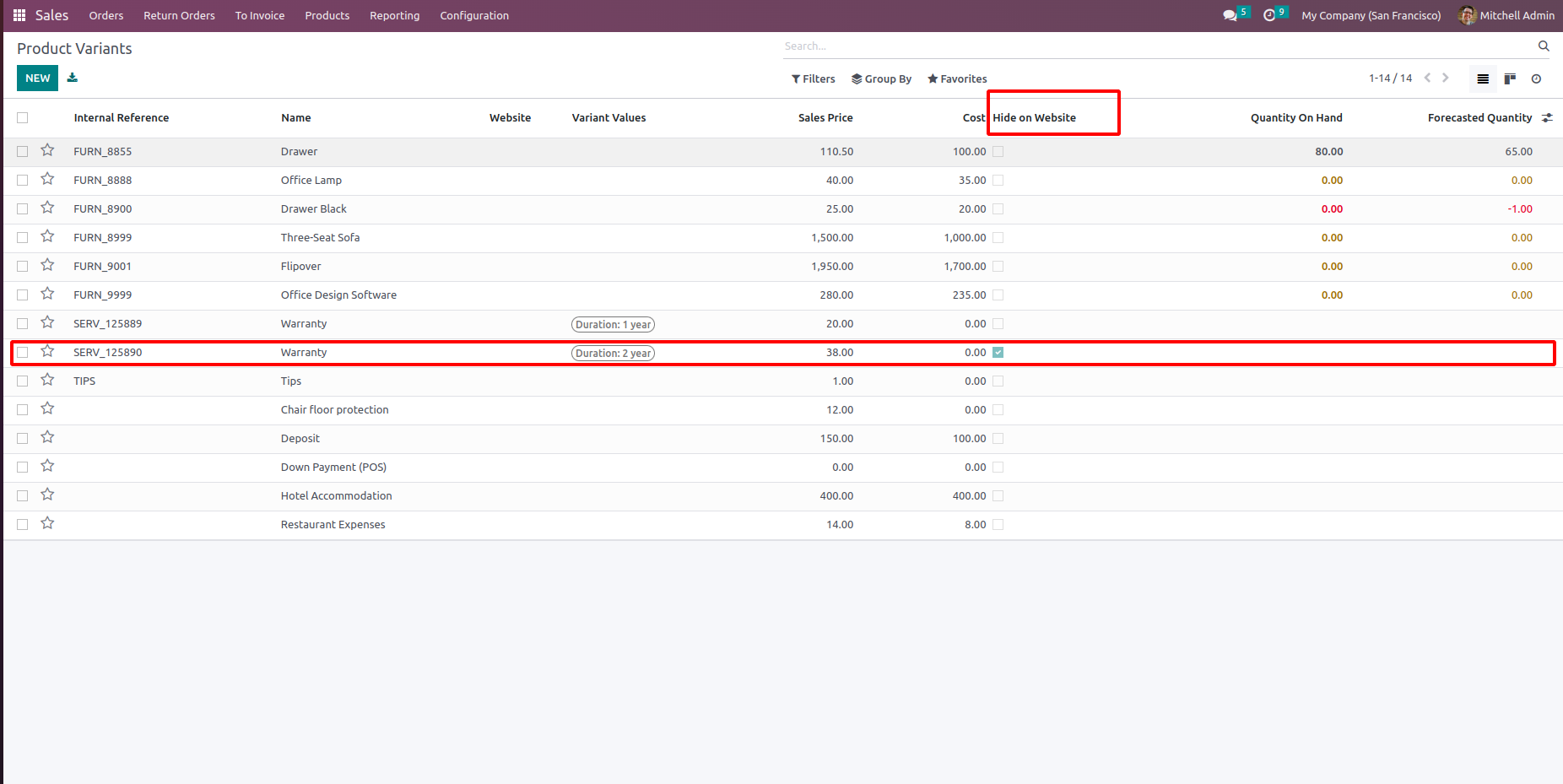
Task: Open the My Company (San Francisco) switcher
Action: (1371, 15)
